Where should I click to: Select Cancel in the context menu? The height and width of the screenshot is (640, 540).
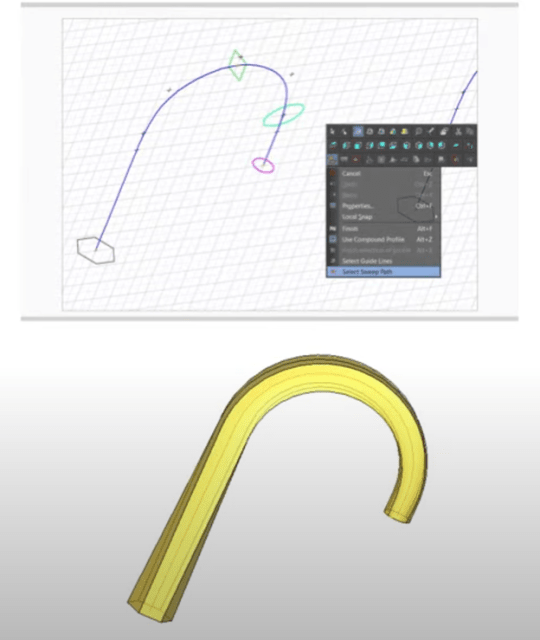pos(383,173)
